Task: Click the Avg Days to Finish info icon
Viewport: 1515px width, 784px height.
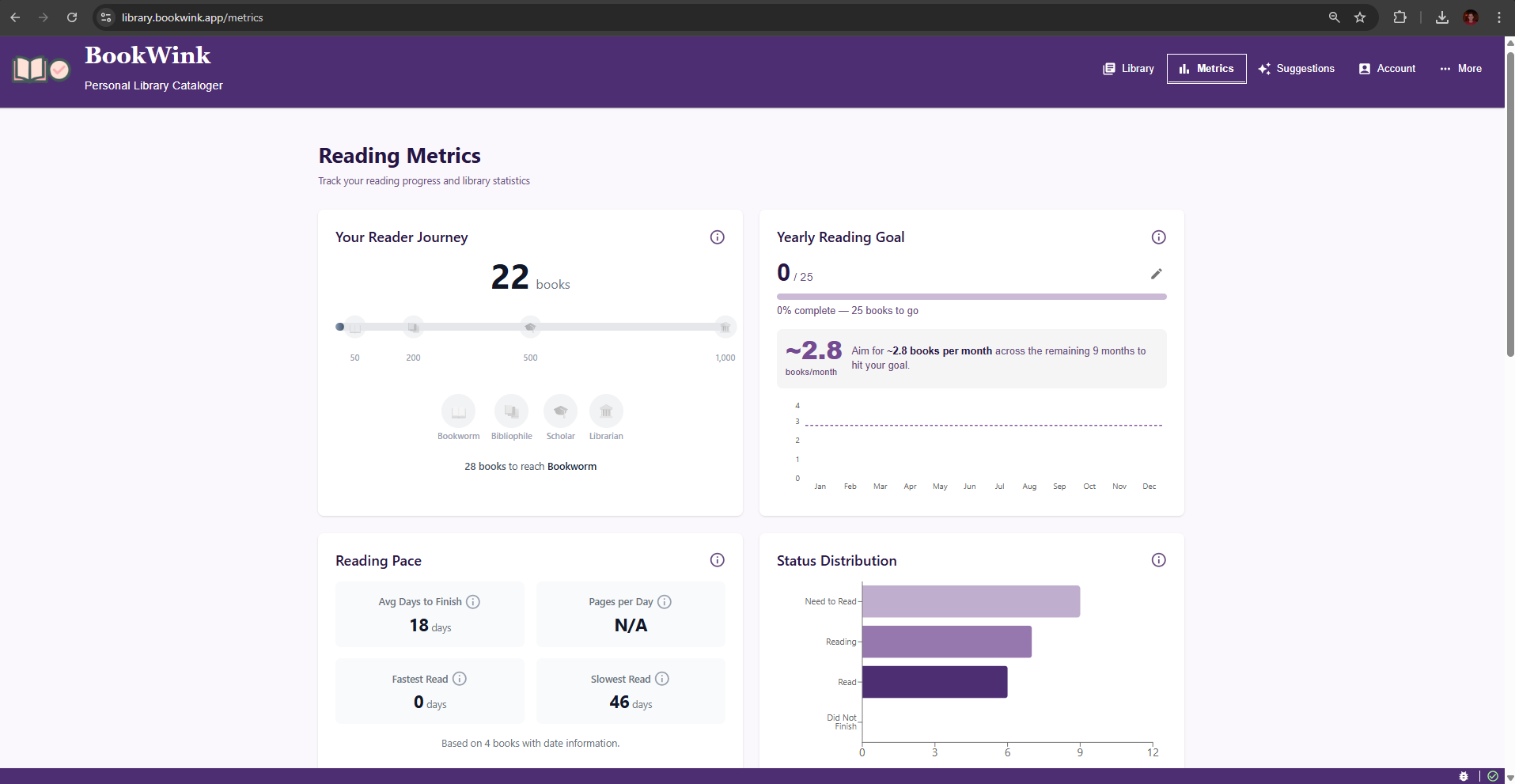Action: [x=473, y=602]
